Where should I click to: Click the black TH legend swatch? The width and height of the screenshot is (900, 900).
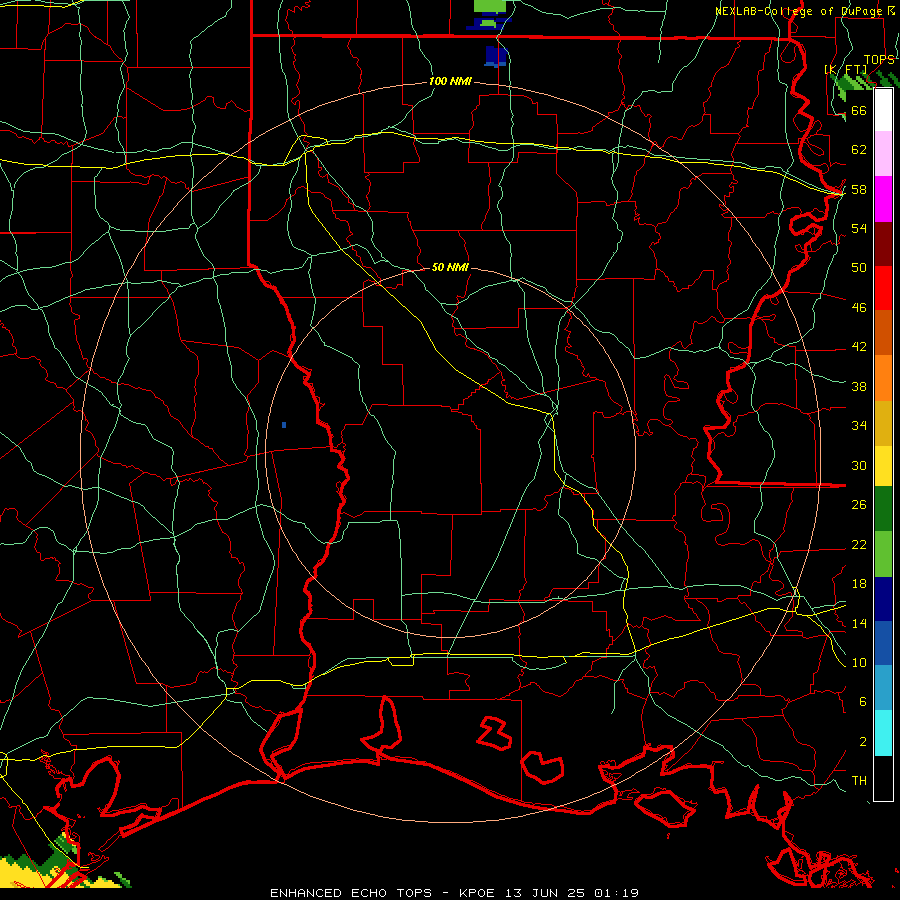pyautogui.click(x=883, y=778)
